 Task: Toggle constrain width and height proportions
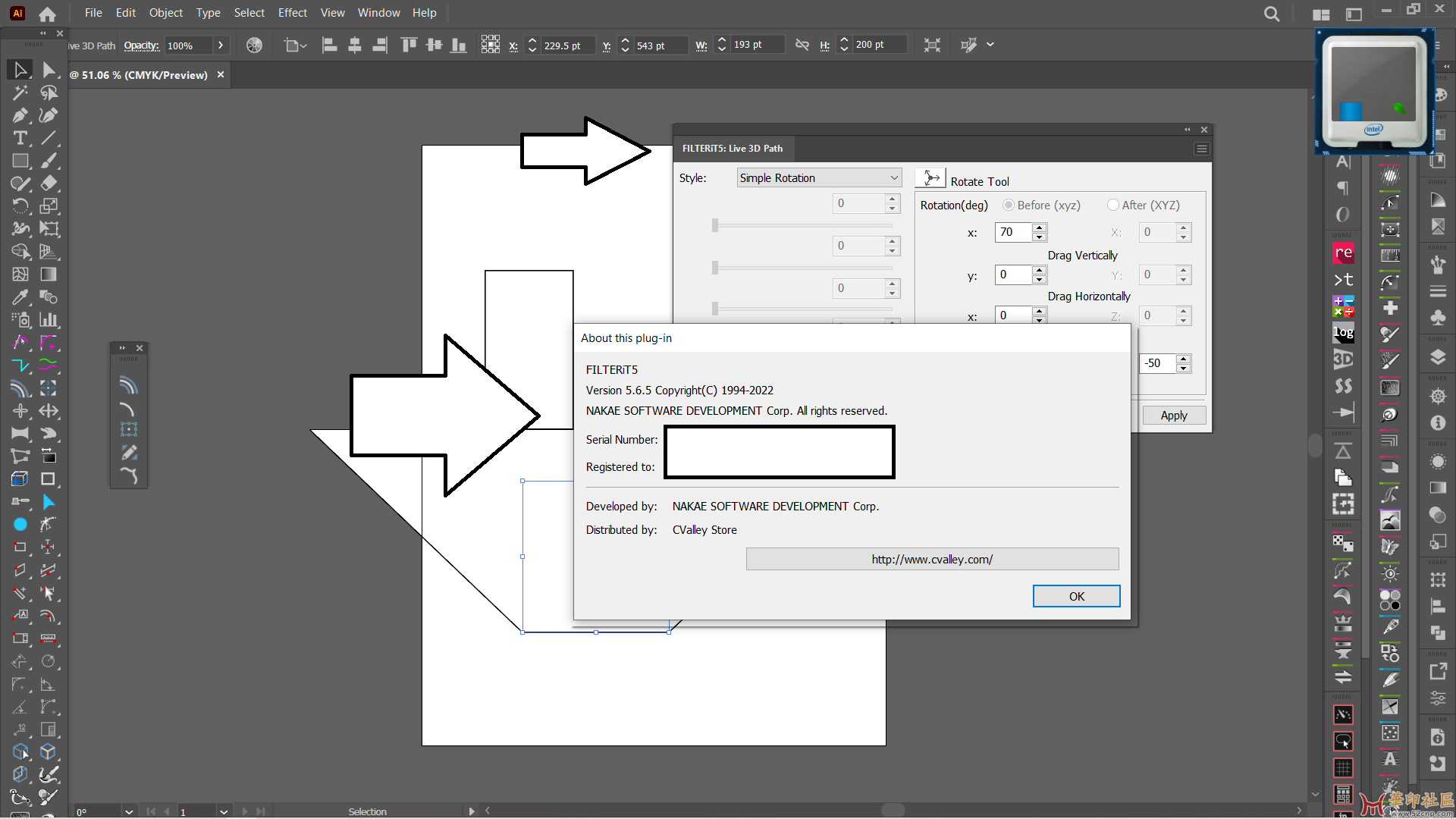tap(802, 45)
